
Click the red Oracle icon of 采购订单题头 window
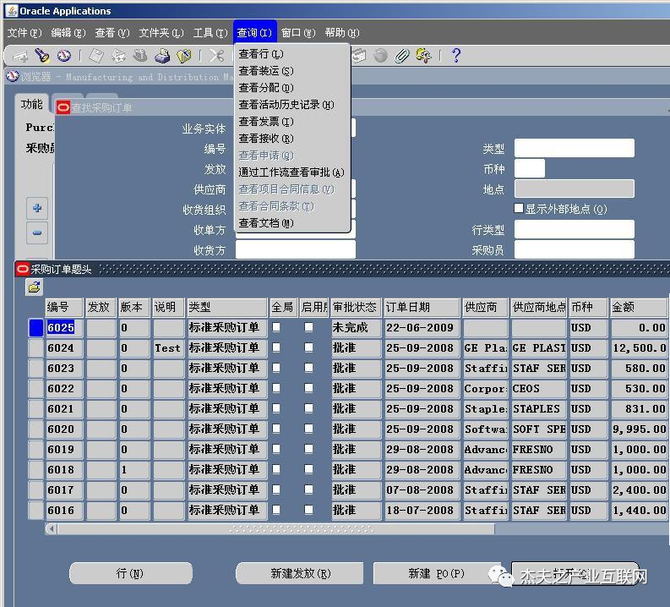(x=22, y=269)
